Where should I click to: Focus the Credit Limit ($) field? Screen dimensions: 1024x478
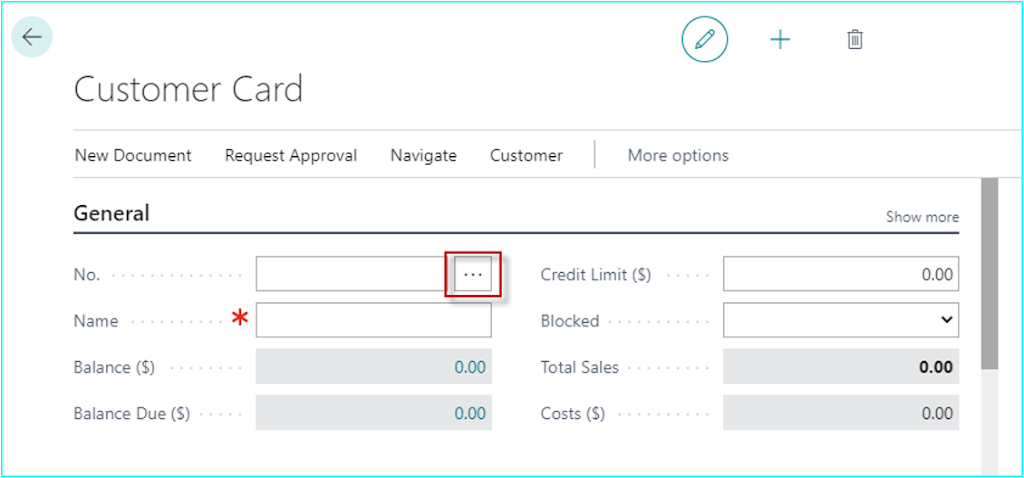[840, 274]
